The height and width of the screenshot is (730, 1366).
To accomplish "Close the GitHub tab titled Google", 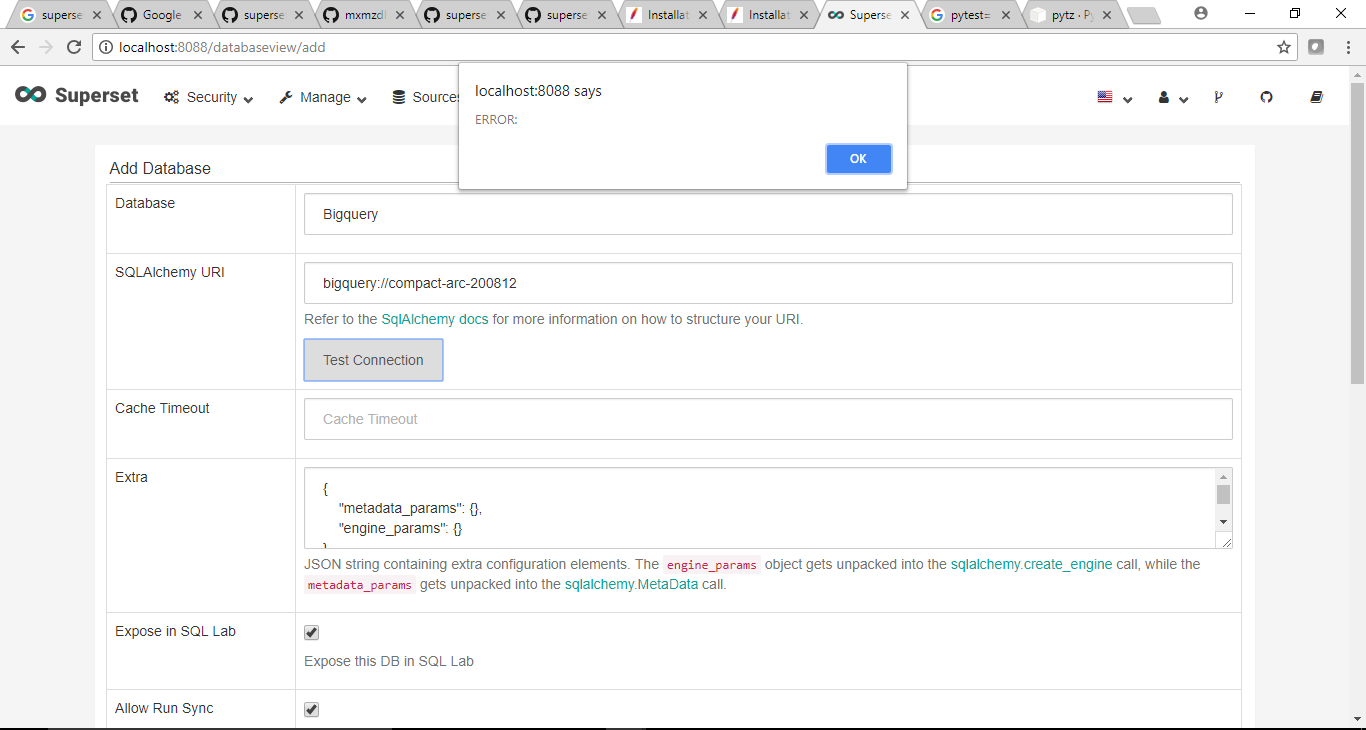I will point(197,15).
